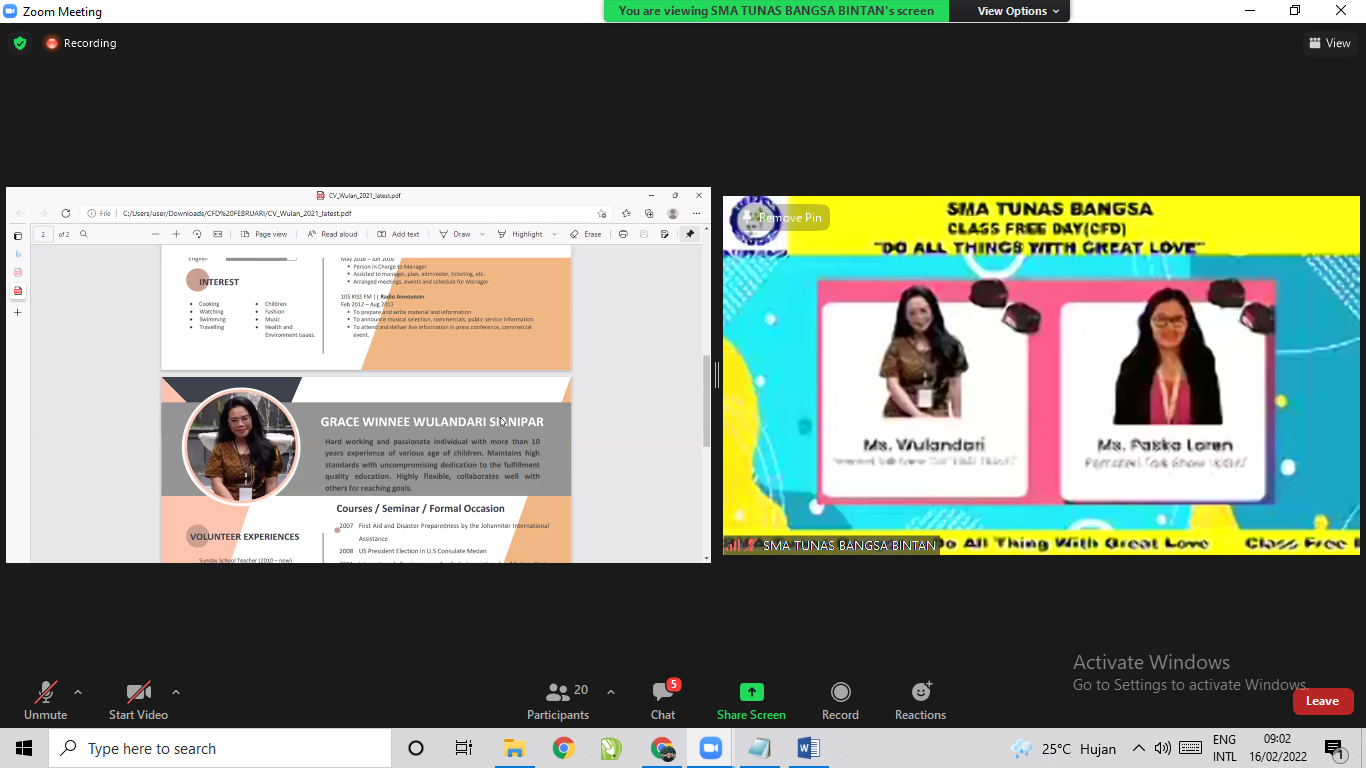Click the address bar in shared Edge
This screenshot has width=1366, height=768.
tap(346, 213)
